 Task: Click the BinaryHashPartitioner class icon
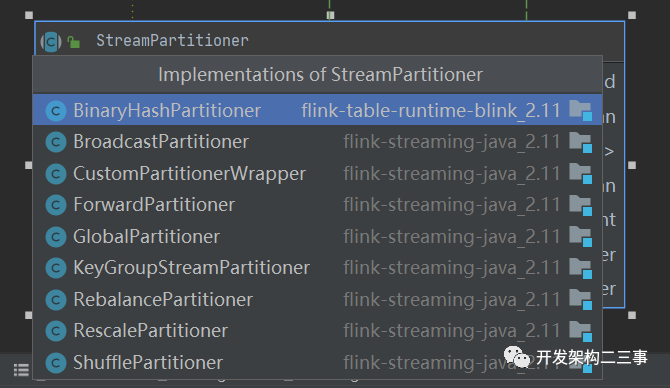point(56,111)
